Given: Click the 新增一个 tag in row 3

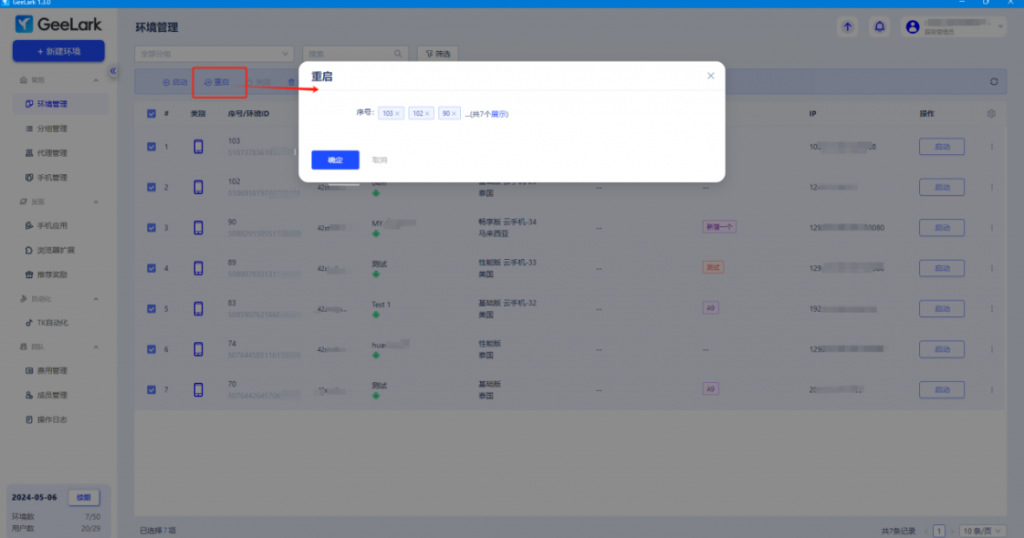Looking at the screenshot, I should 719,227.
